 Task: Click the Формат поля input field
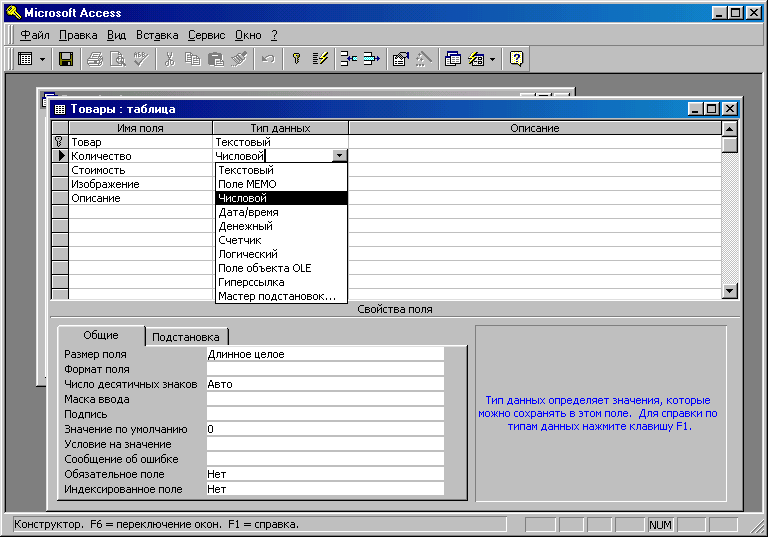(325, 369)
